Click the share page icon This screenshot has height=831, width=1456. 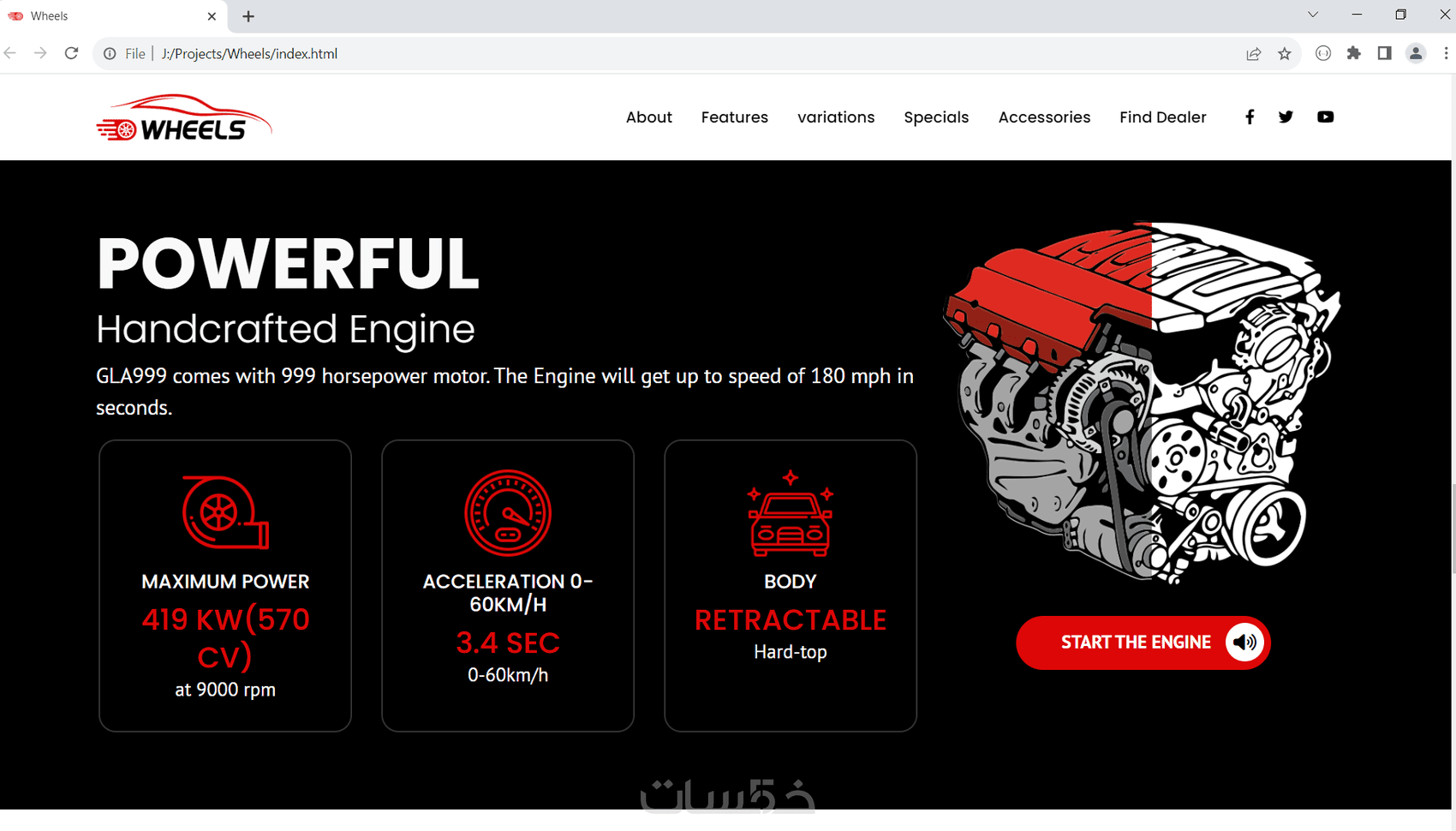1254,54
